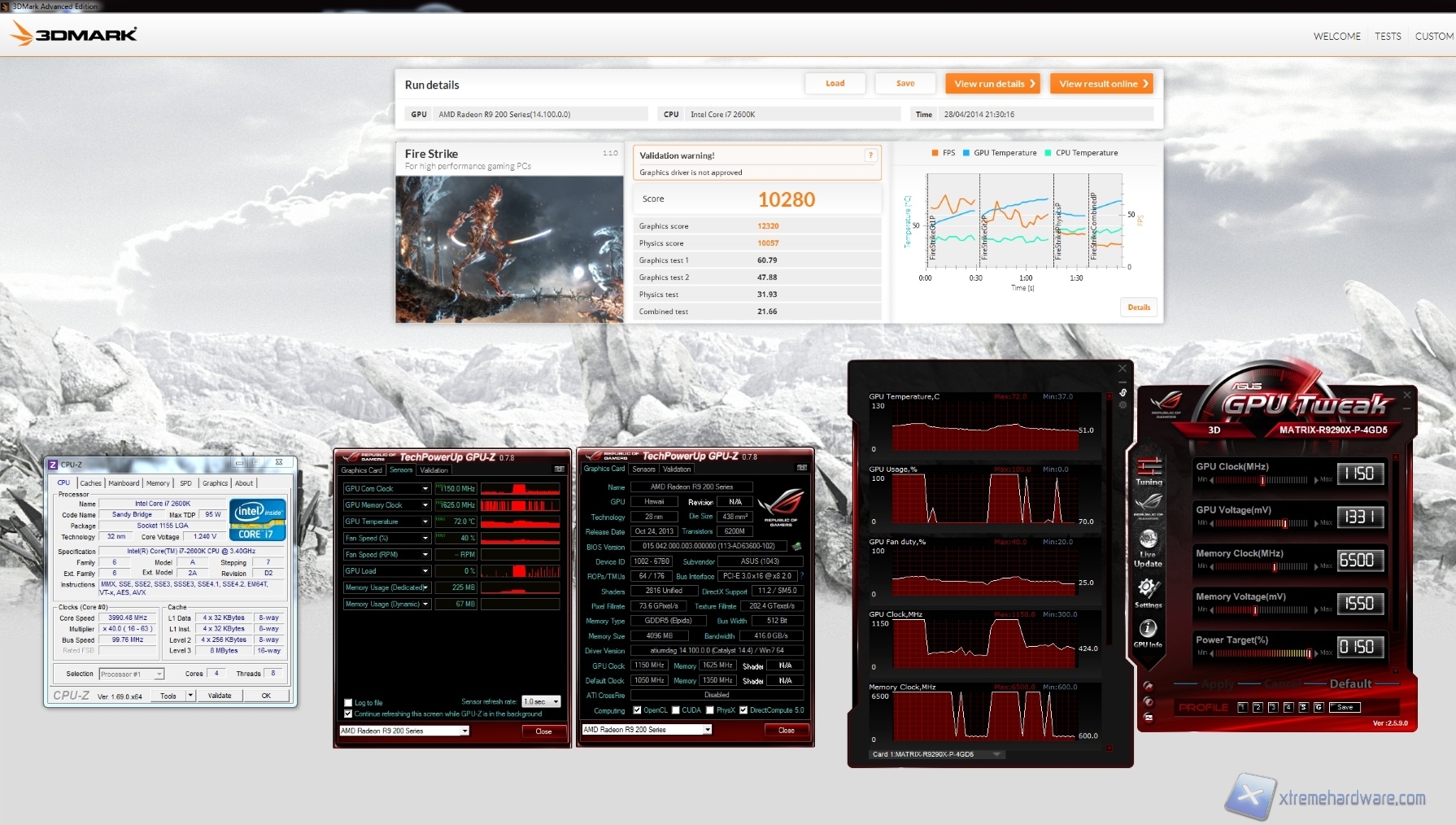The image size is (1456, 825).
Task: Open the Card 1 MATRIX-R9290X selector dropdown
Action: [996, 754]
